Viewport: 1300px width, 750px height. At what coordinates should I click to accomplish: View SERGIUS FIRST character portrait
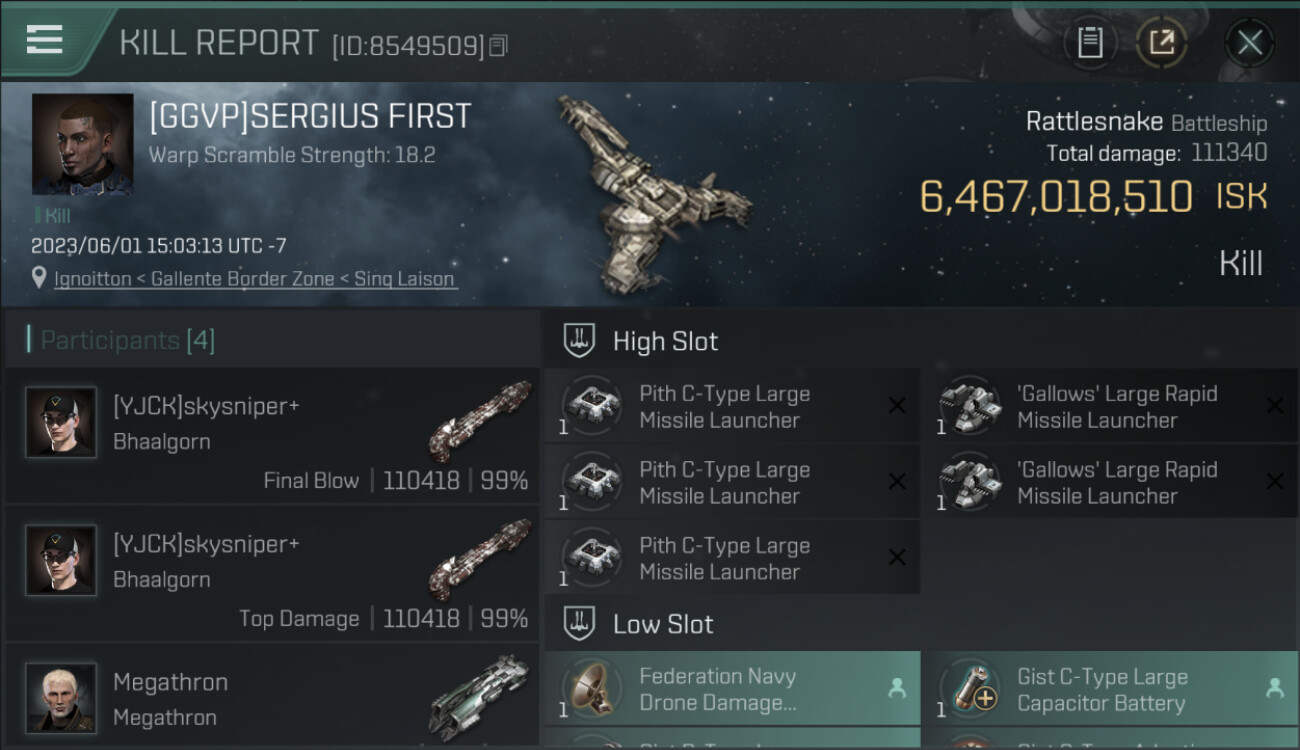pyautogui.click(x=82, y=144)
